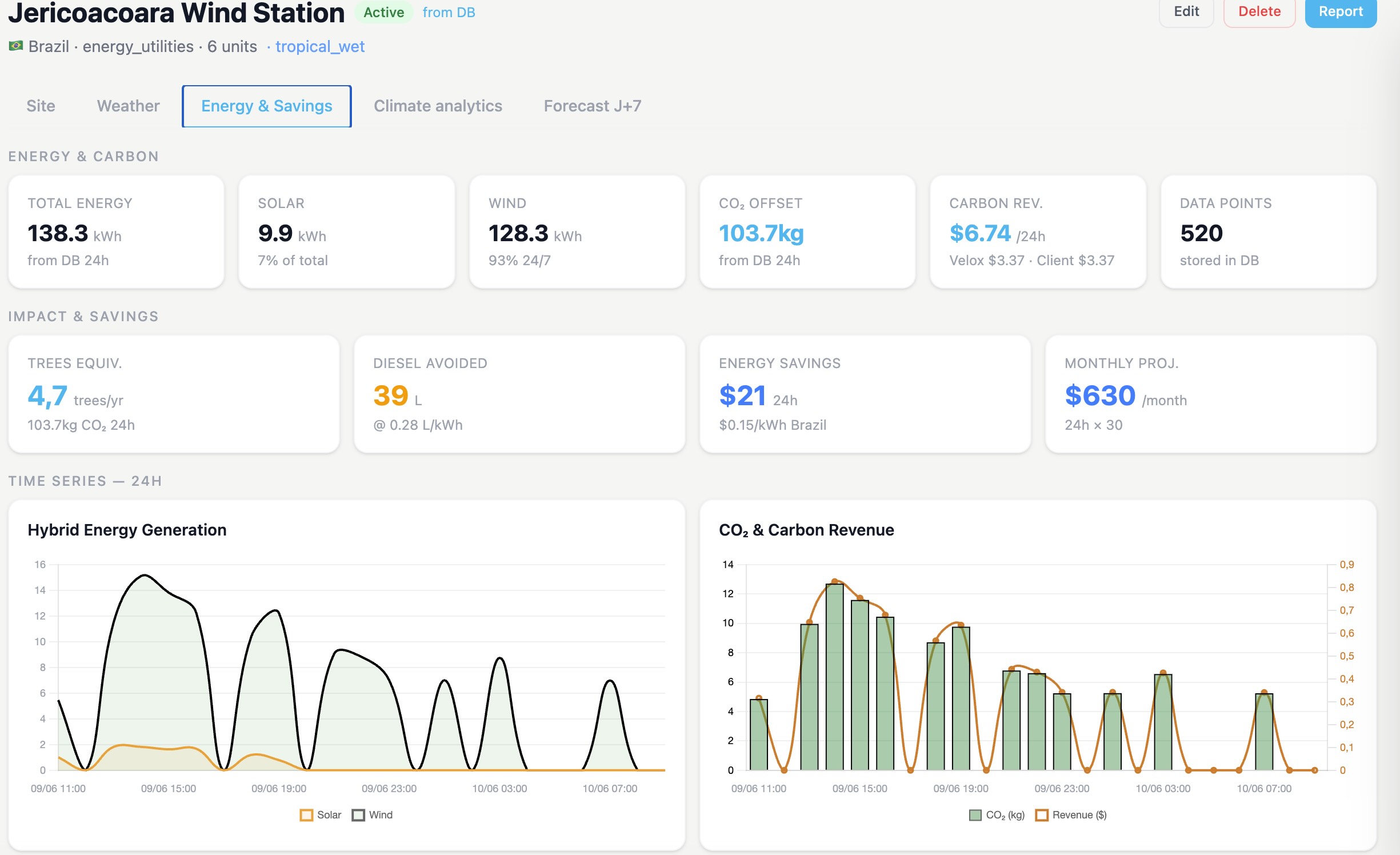Screen dimensions: 1400x855
Task: Click the peak revenue data point
Action: 834,581
